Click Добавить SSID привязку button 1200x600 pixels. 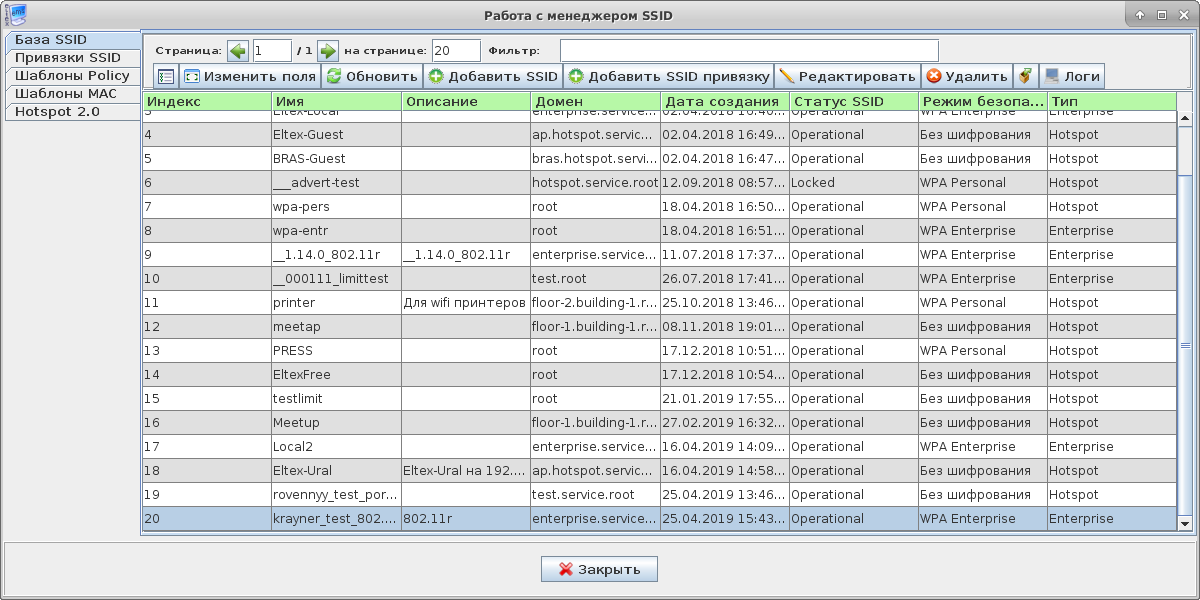(669, 76)
